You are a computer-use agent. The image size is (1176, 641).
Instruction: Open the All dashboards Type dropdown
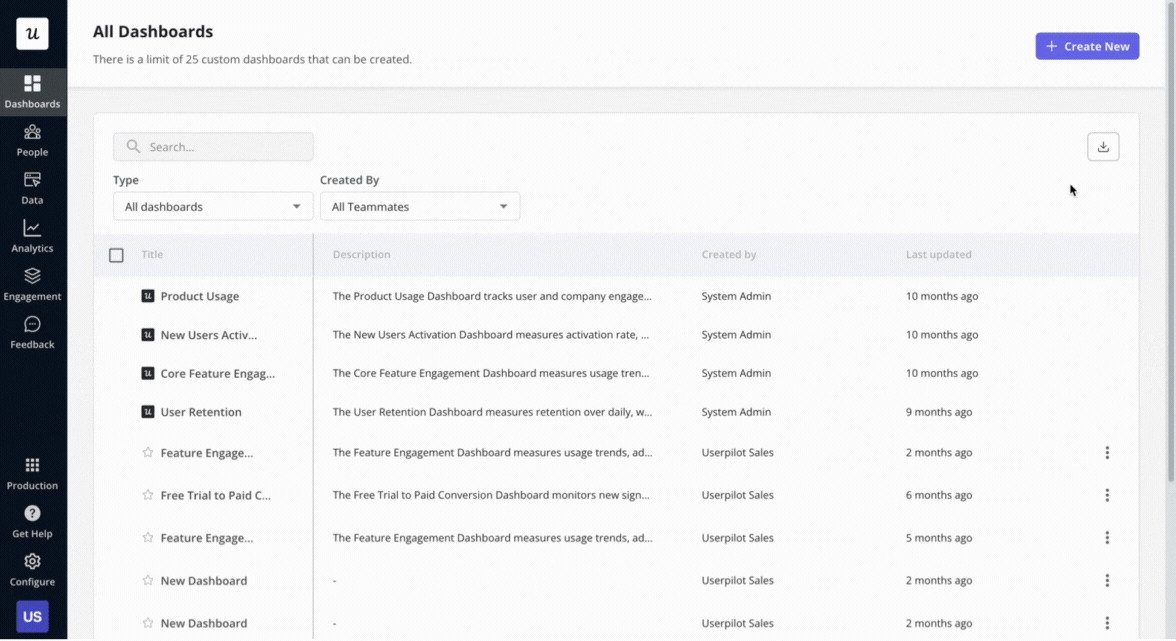pos(212,206)
